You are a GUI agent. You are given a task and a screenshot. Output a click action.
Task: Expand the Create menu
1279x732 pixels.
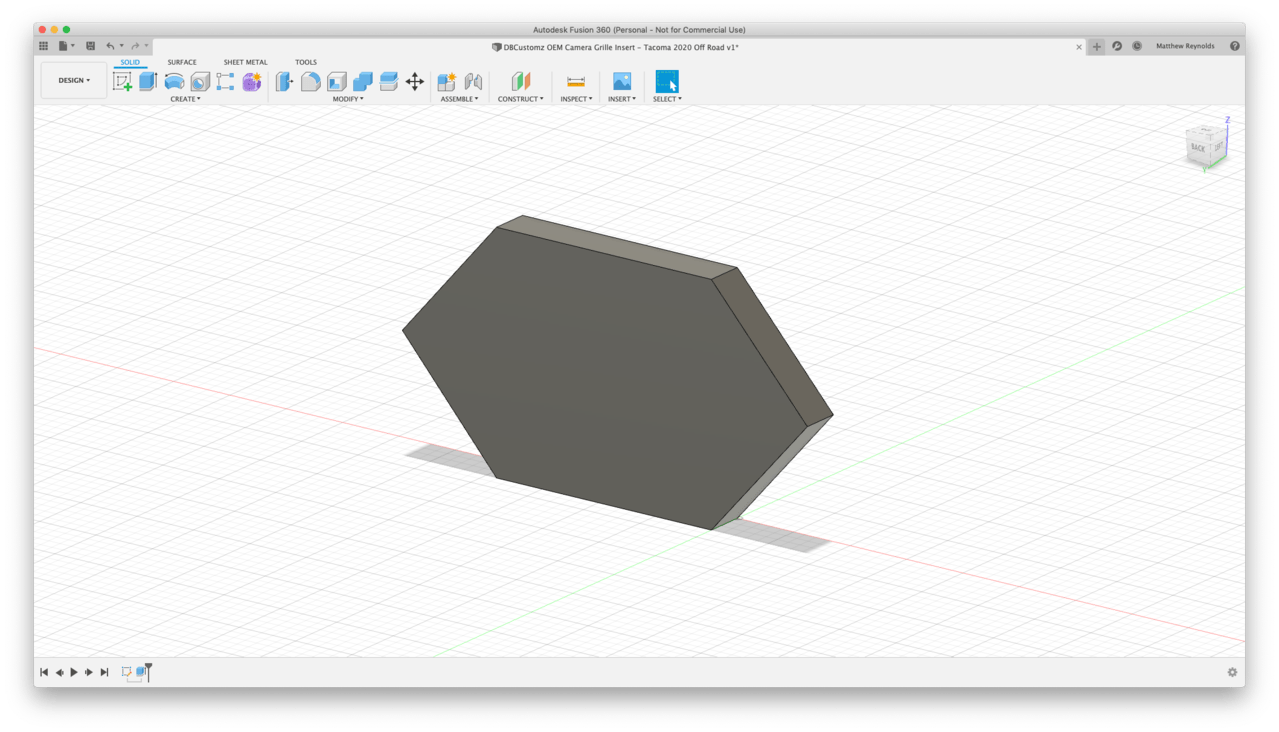[x=185, y=99]
